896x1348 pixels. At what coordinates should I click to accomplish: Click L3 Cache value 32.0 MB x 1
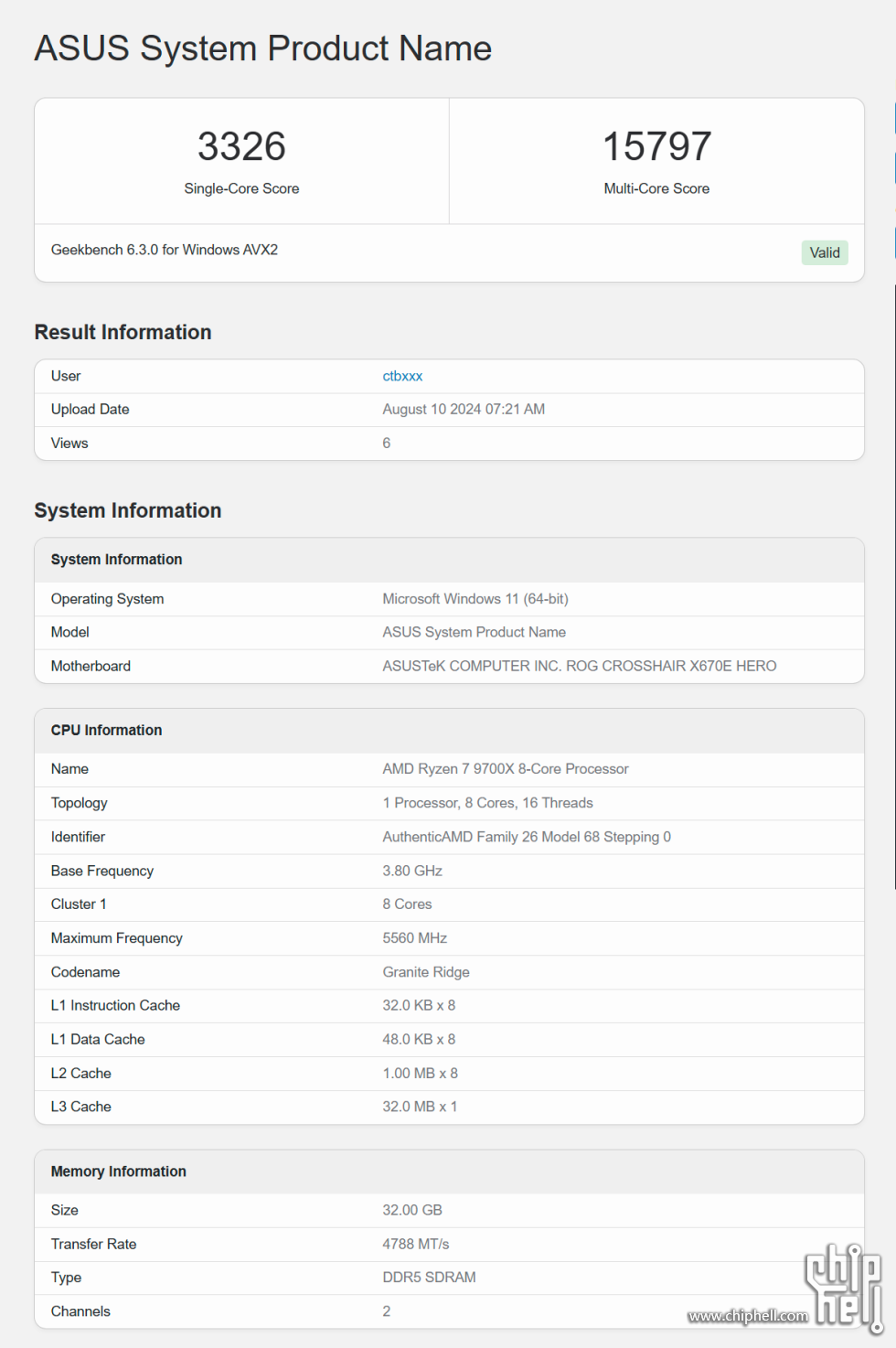[420, 1107]
